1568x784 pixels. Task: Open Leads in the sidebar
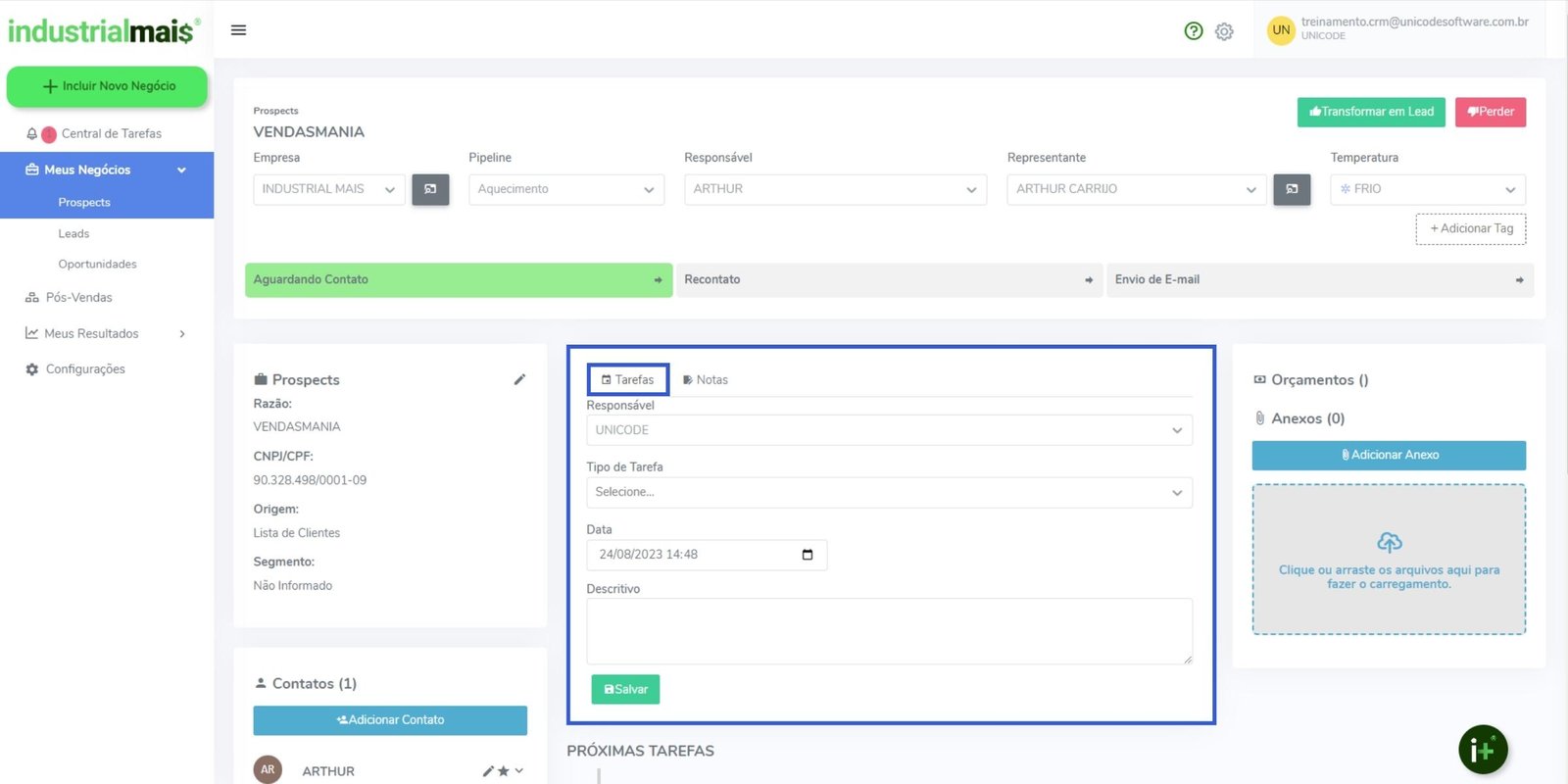(x=73, y=233)
